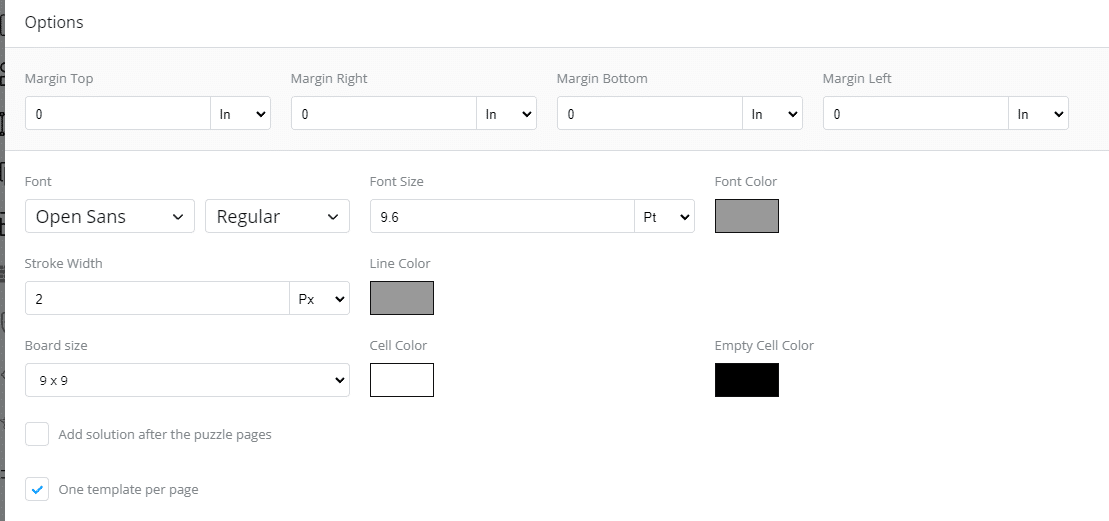Open the Font Size Pt unit dropdown
1109x521 pixels.
point(665,216)
